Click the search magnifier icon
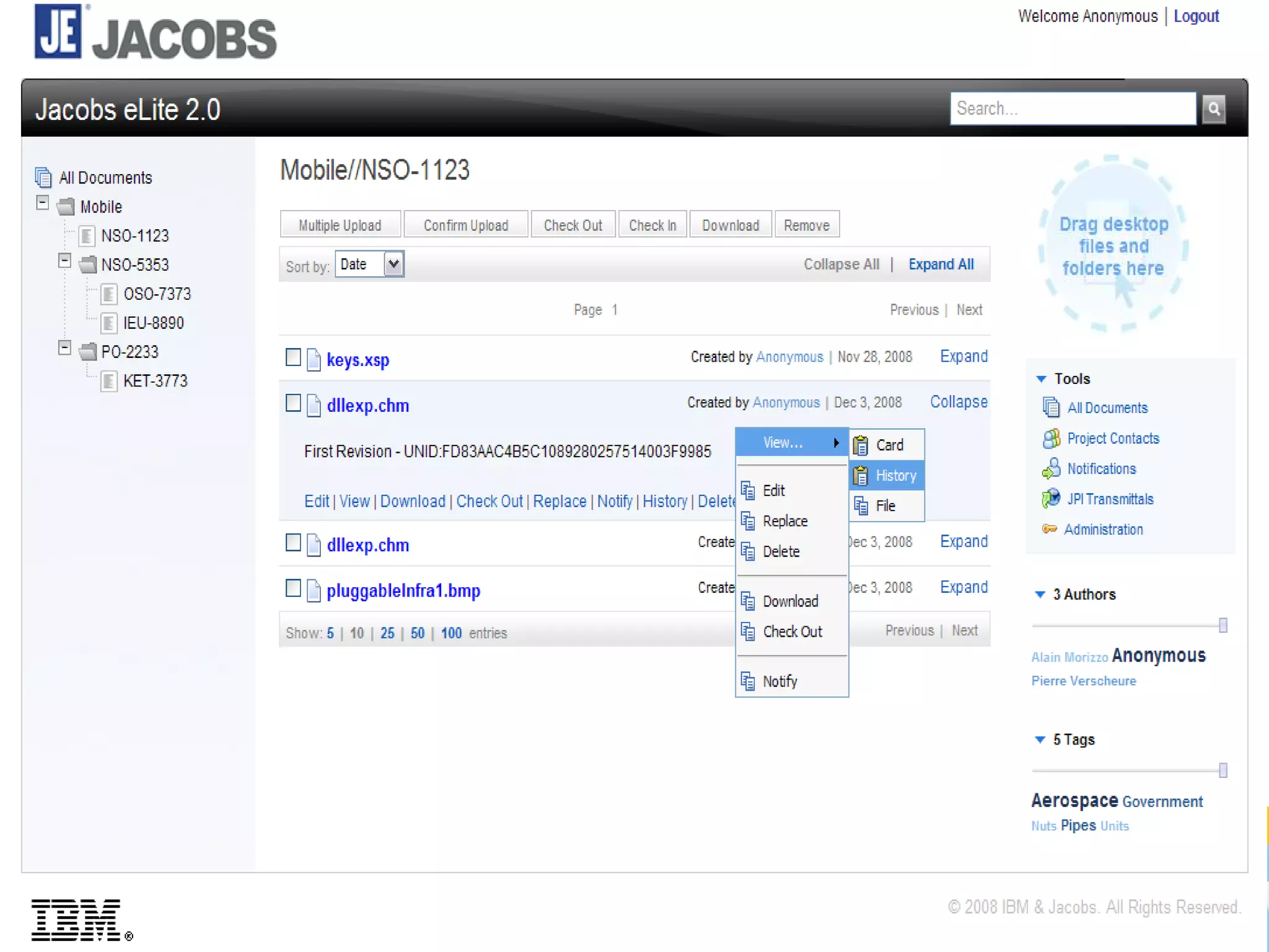Screen dimensions: 1269x952 point(1213,109)
